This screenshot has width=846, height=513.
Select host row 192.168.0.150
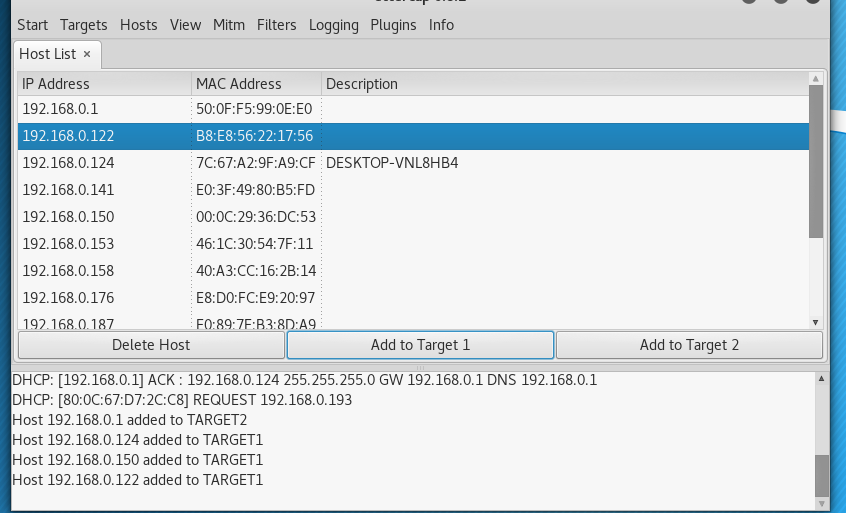(x=413, y=217)
